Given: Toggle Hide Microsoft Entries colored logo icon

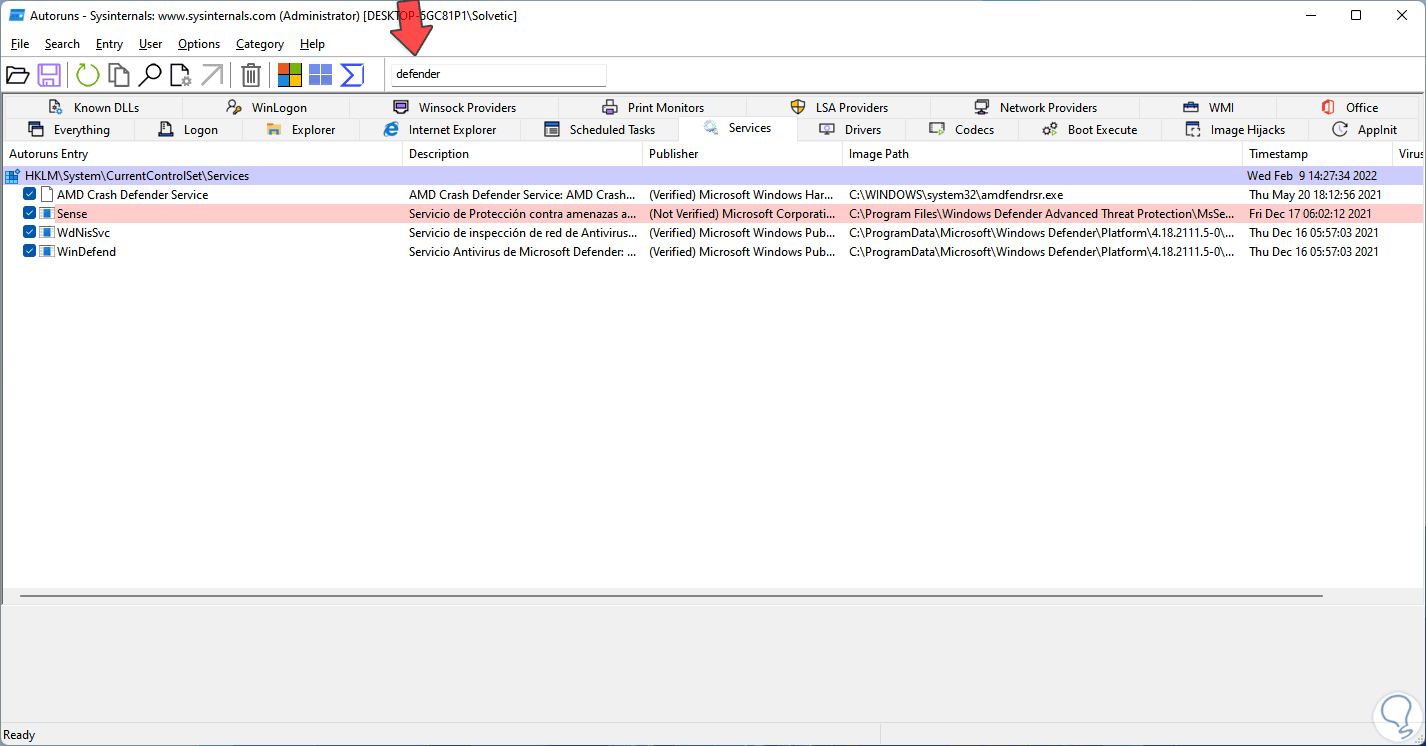Looking at the screenshot, I should [x=290, y=75].
